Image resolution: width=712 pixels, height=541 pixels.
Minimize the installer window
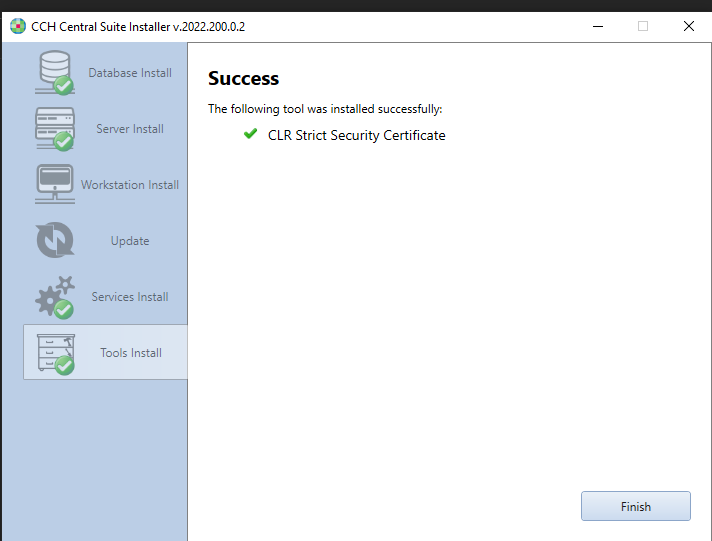tap(598, 26)
